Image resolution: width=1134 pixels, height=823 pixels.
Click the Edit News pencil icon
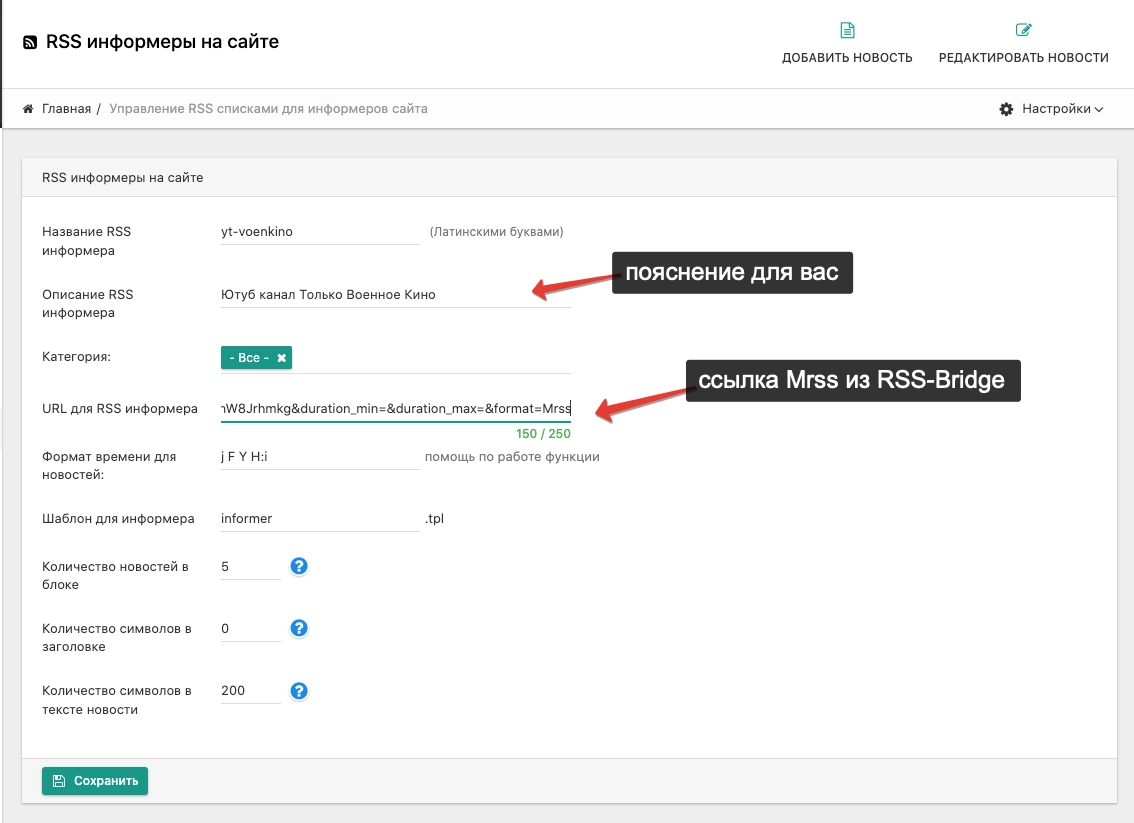[x=1023, y=30]
